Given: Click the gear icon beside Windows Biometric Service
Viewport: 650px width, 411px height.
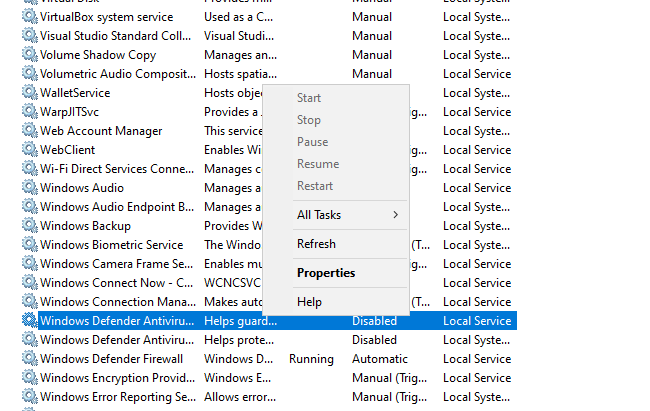Looking at the screenshot, I should 29,244.
